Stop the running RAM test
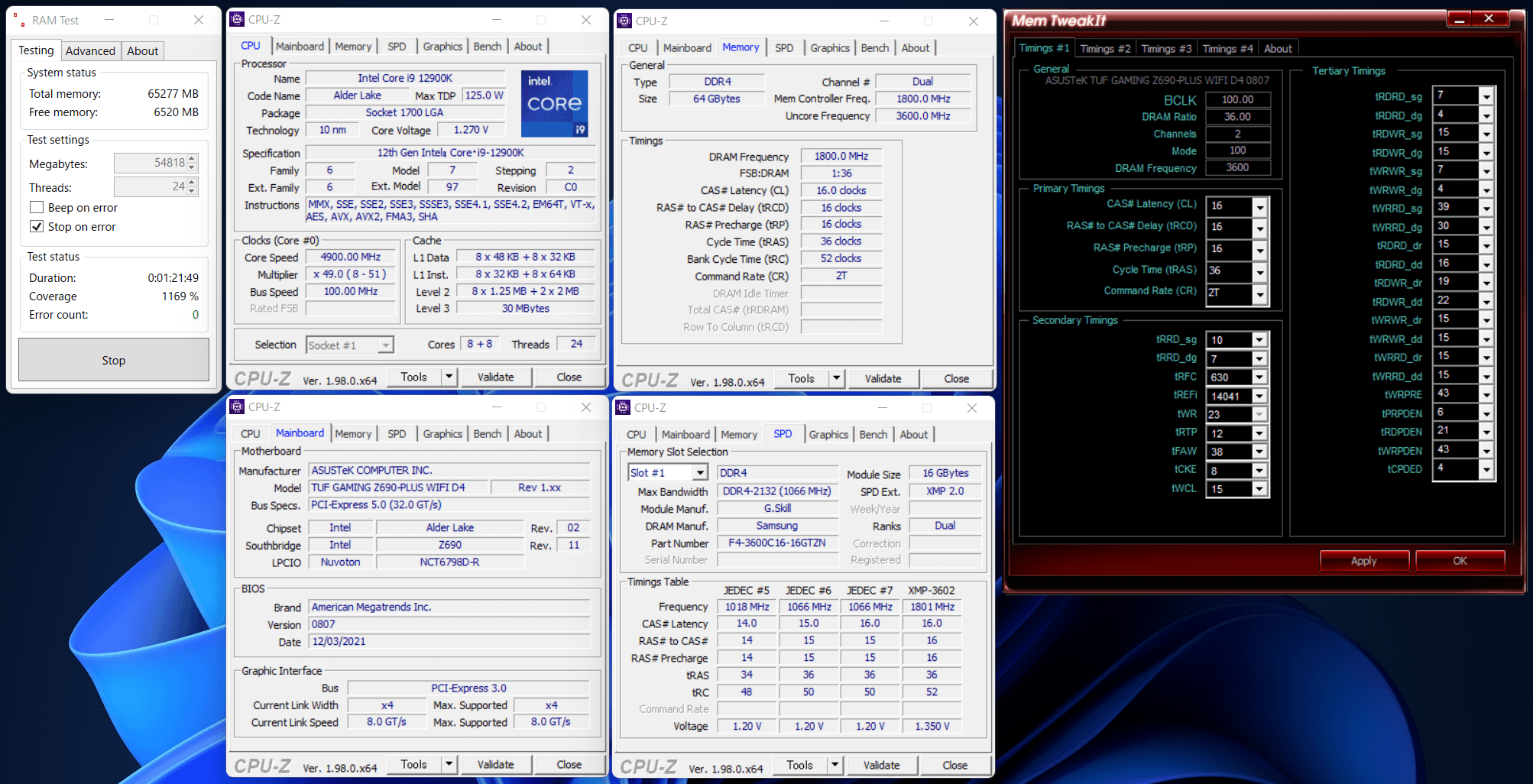Viewport: 1533px width, 784px height. [x=114, y=360]
